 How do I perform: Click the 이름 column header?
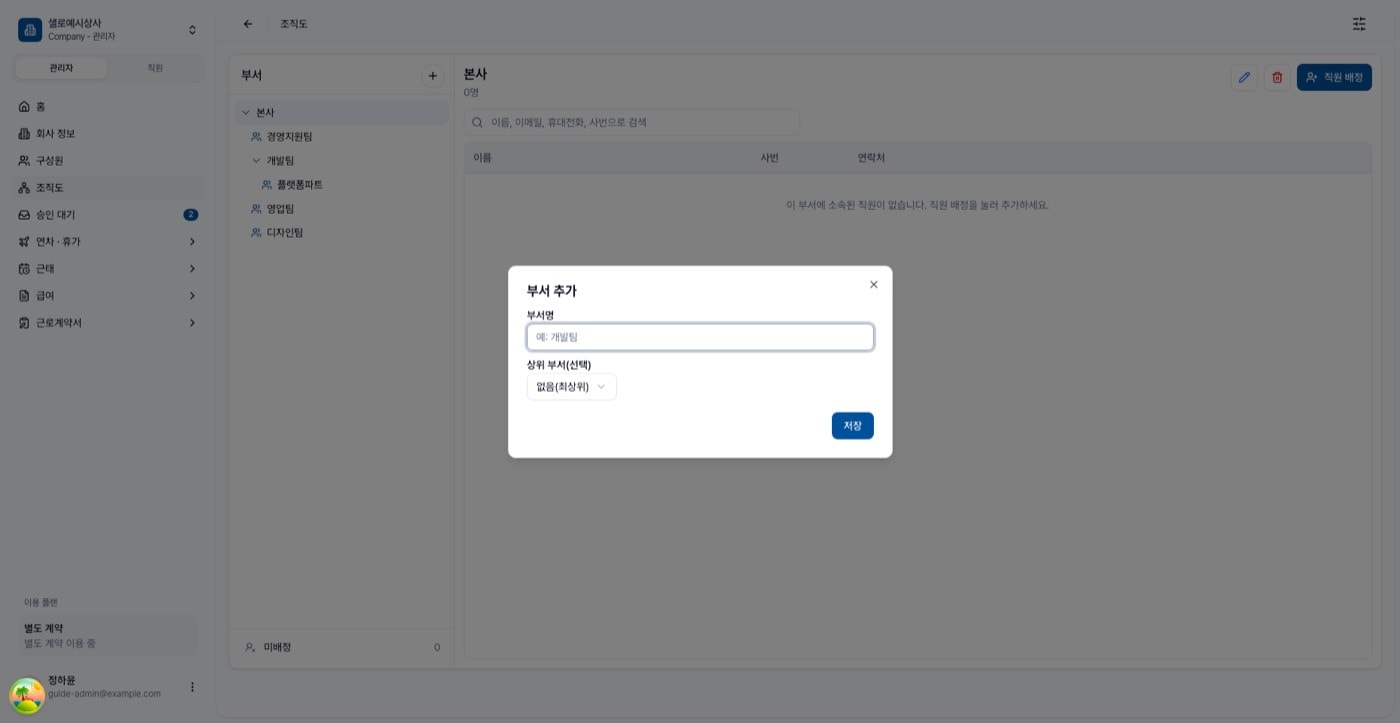click(482, 158)
